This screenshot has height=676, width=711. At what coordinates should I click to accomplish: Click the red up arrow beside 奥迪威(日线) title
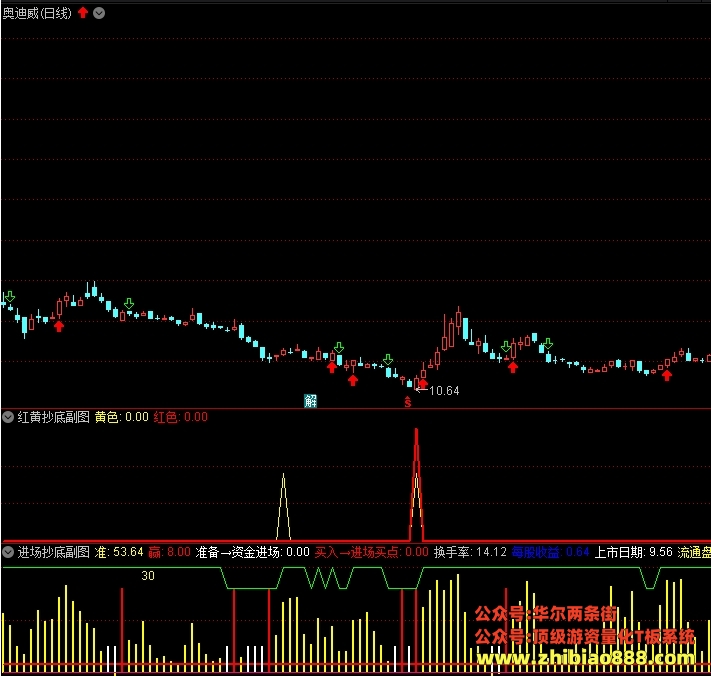click(83, 13)
